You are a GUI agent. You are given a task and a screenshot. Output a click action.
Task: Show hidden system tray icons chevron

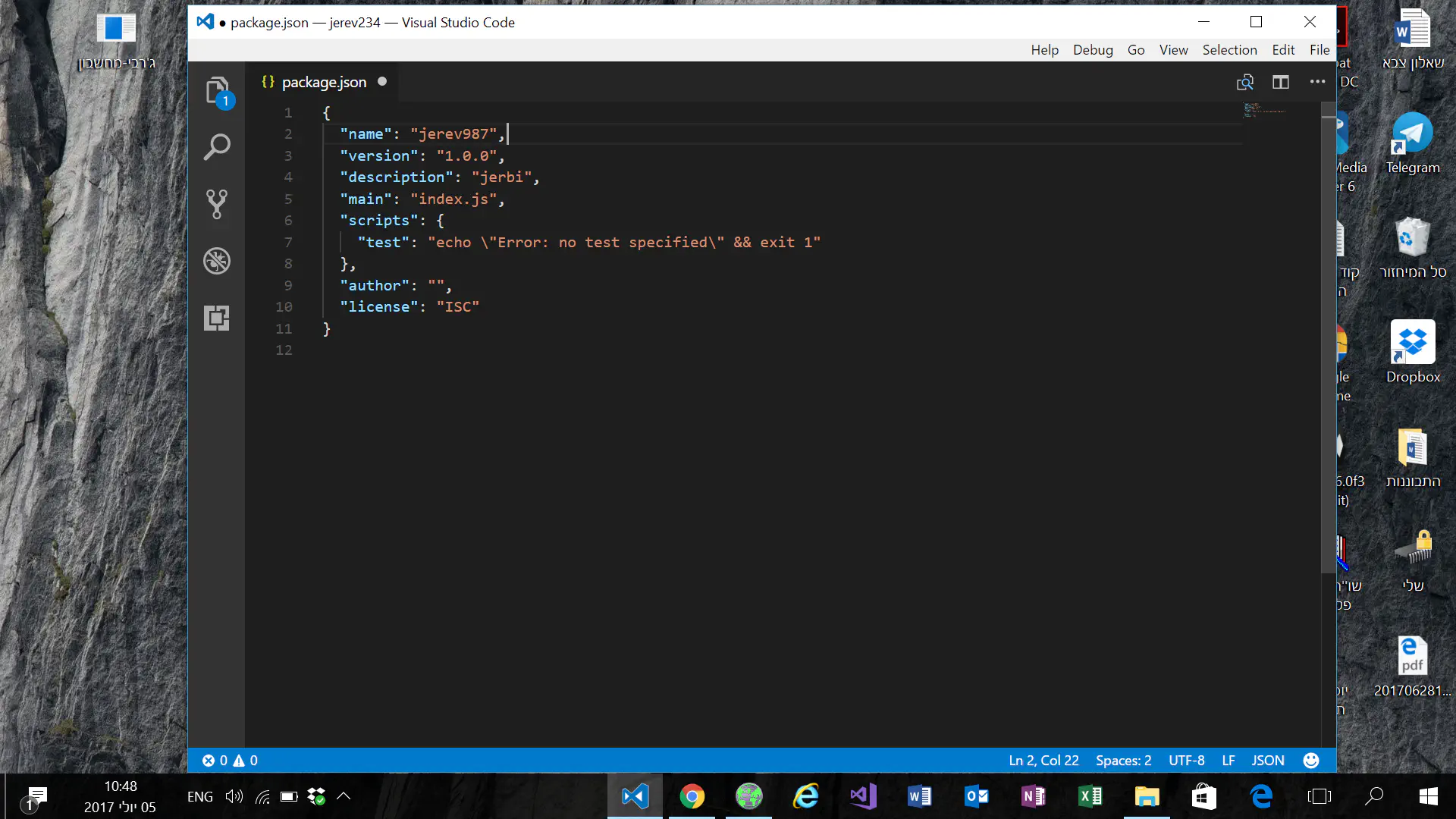(x=344, y=796)
